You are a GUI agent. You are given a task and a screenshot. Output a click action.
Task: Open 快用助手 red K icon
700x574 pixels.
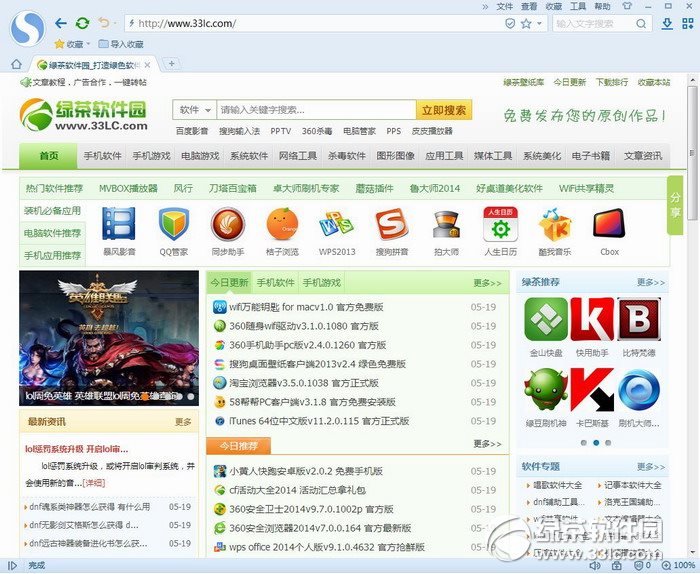point(592,320)
